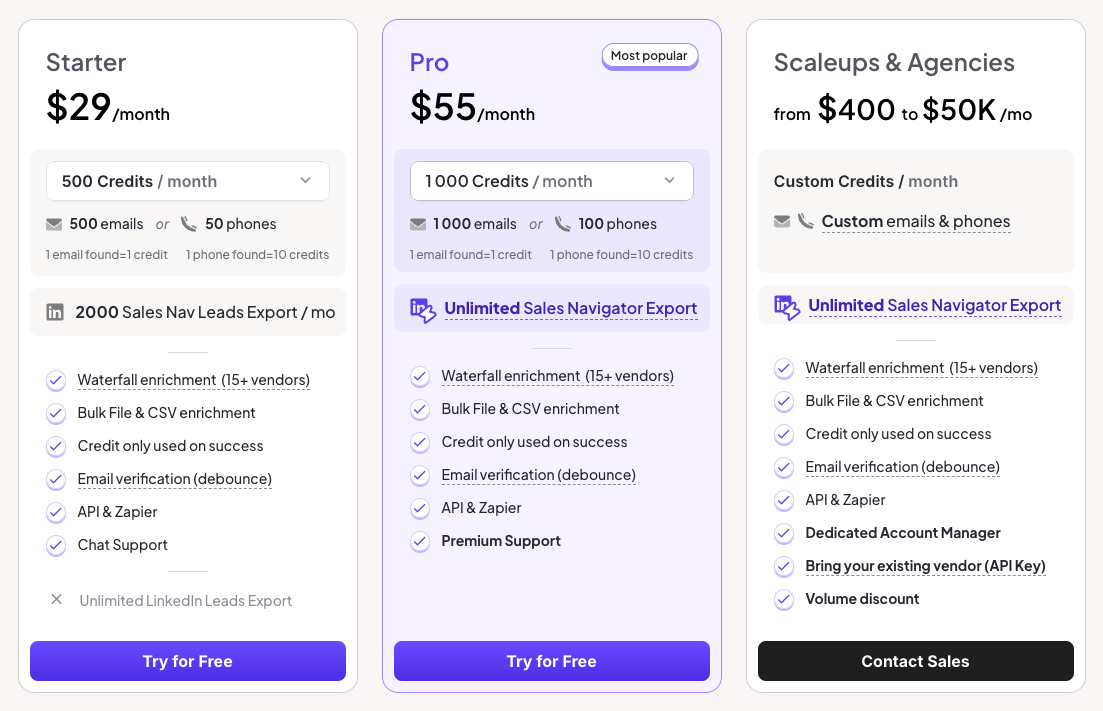Screen dimensions: 1103x711
Task: Click the X icon beside Unlimited LinkedIn Leads Export
Action: 57,600
